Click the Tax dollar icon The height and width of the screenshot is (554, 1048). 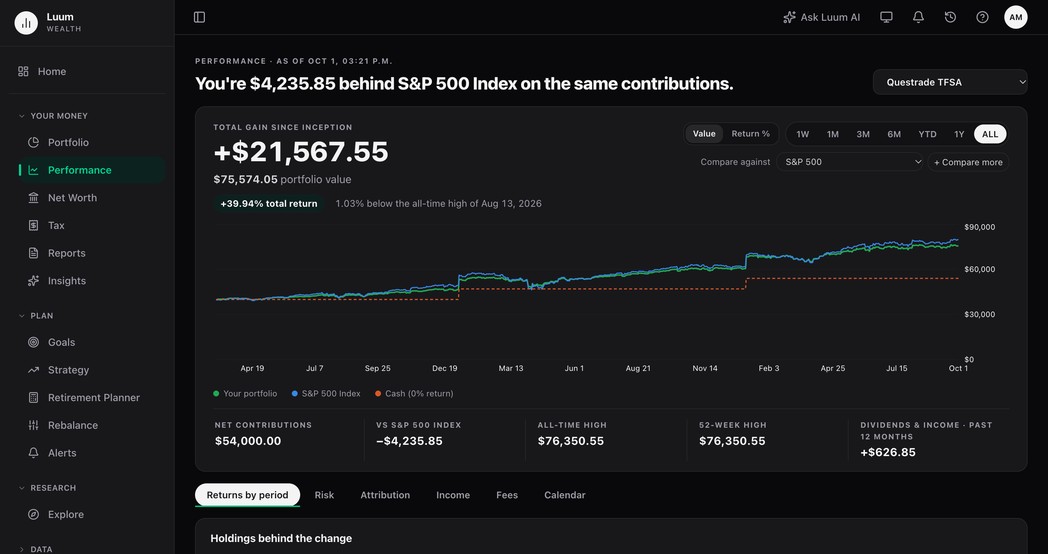[x=33, y=226]
